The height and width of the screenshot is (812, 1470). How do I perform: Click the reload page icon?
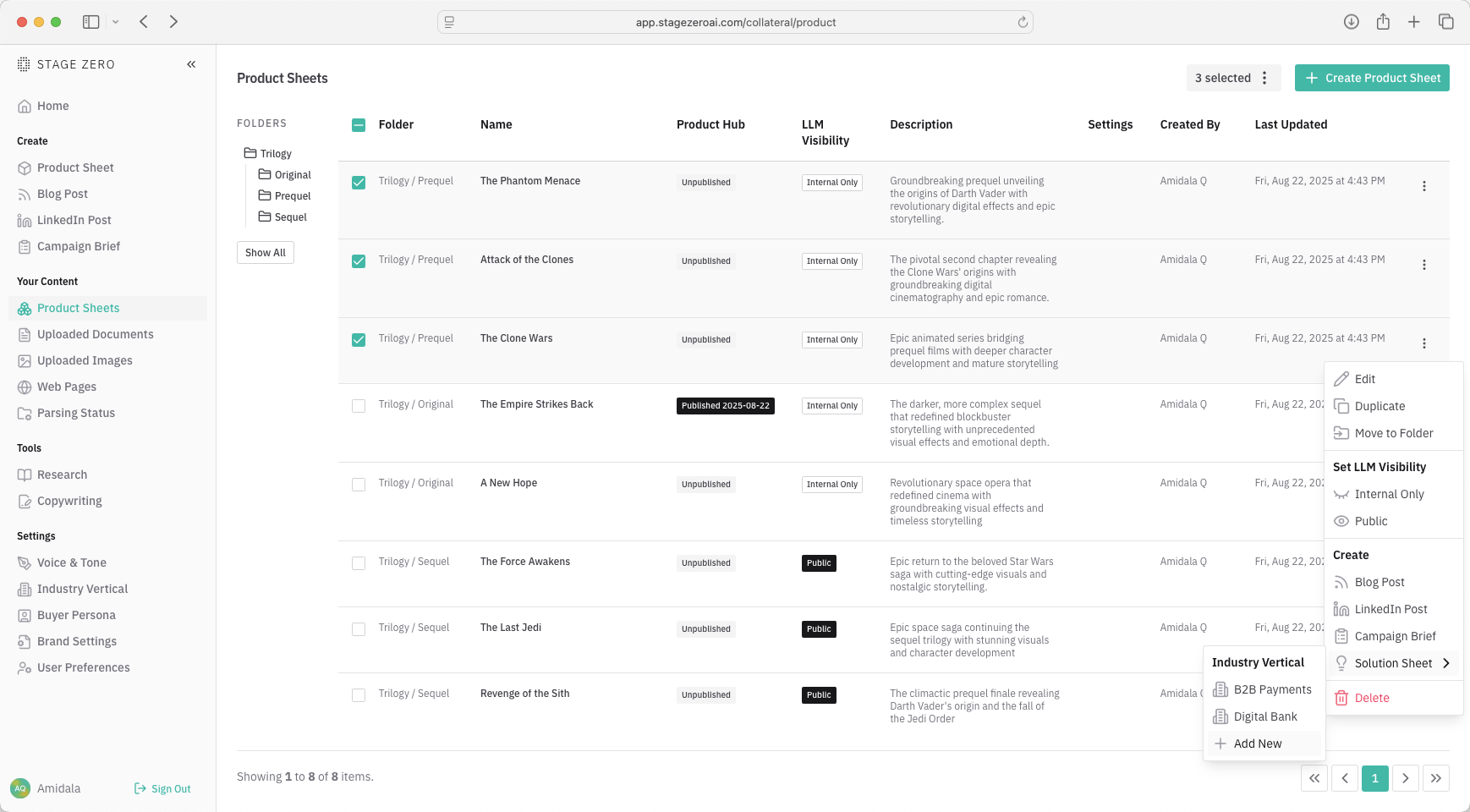point(1023,23)
